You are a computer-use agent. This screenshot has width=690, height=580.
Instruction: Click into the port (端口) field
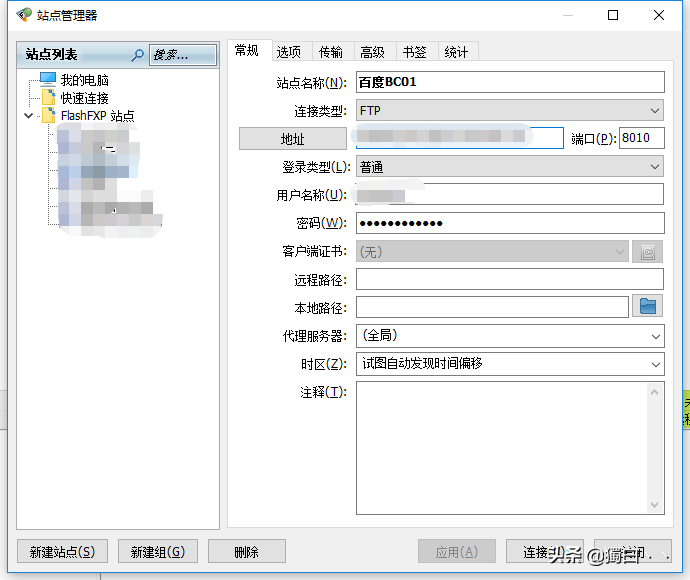coord(641,138)
